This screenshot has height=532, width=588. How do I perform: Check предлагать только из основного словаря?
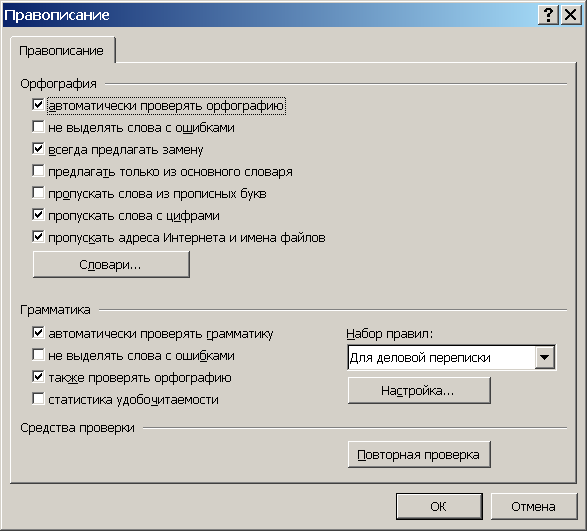point(38,171)
